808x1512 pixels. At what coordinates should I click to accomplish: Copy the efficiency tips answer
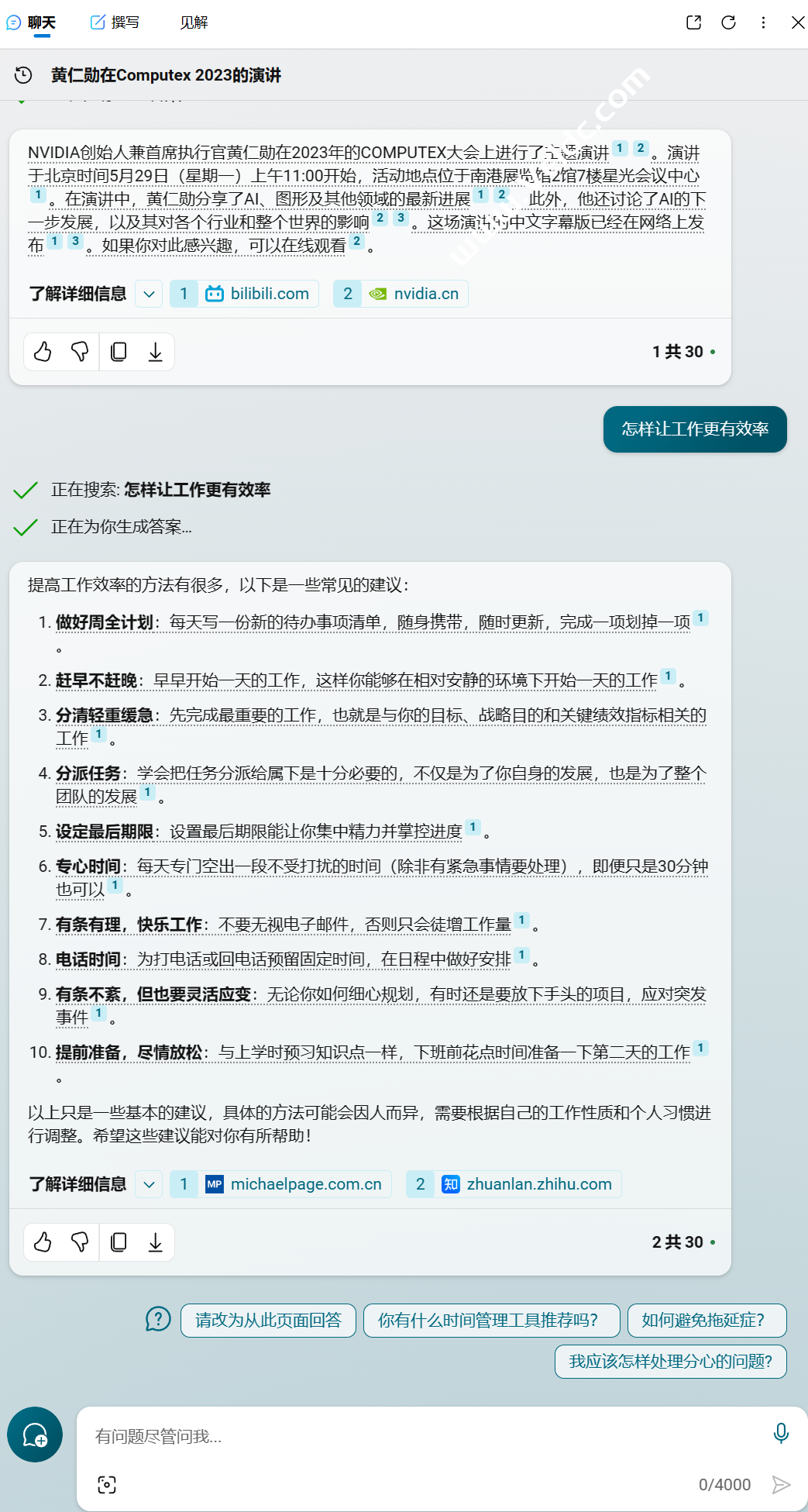[x=119, y=1242]
